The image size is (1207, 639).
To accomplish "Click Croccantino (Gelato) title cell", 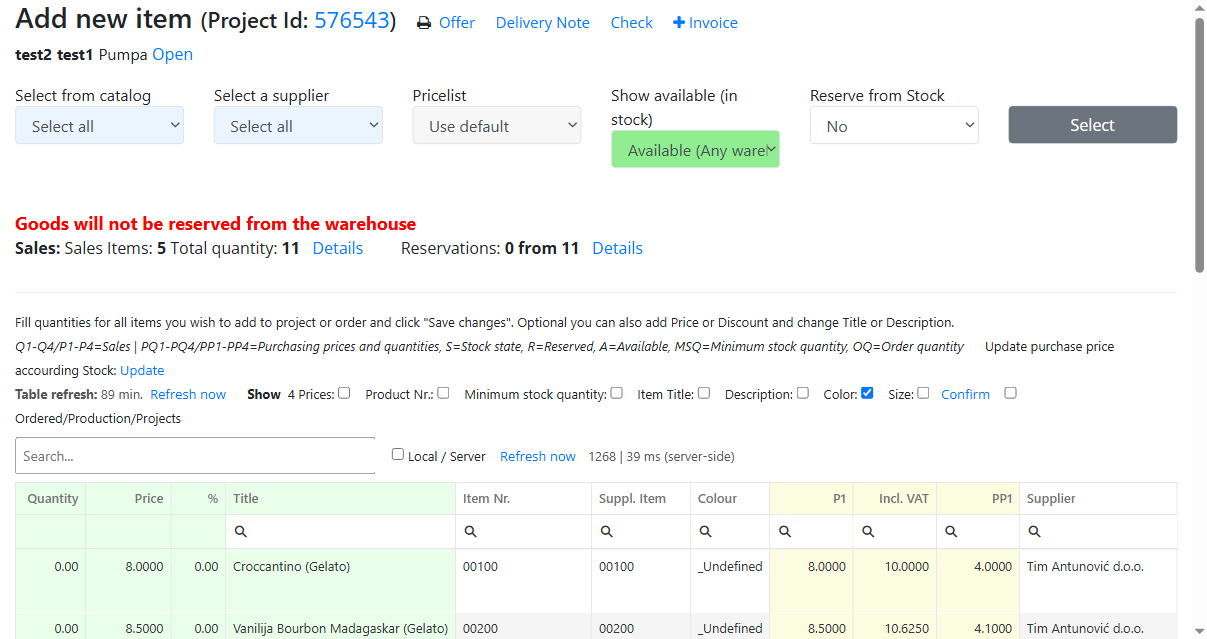I will [341, 580].
